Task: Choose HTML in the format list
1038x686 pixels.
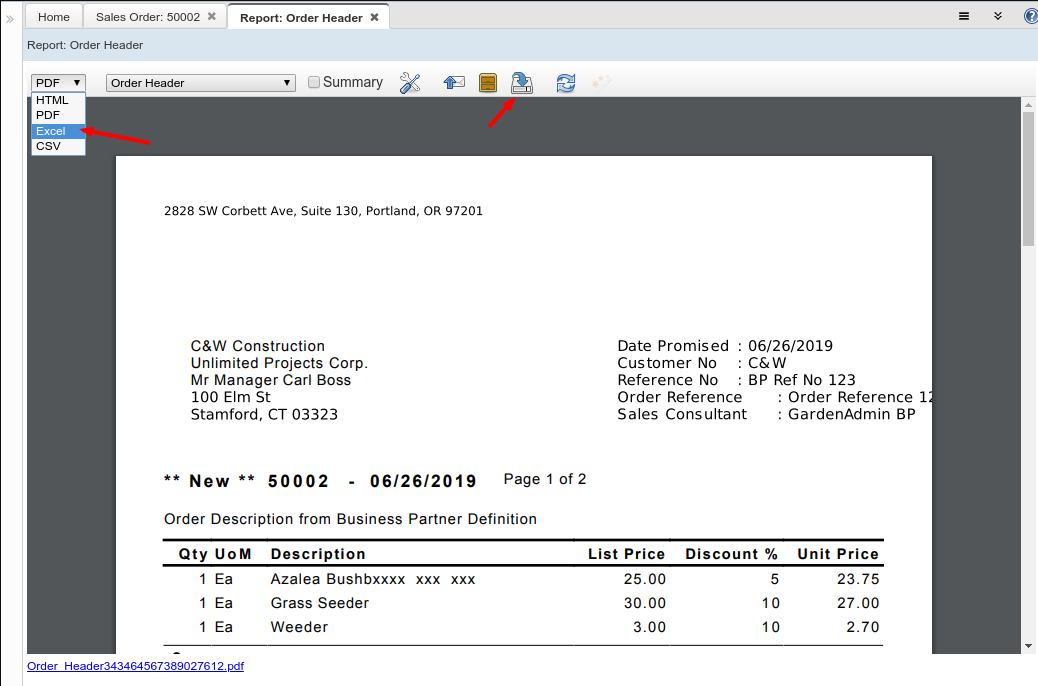Action: [x=52, y=100]
